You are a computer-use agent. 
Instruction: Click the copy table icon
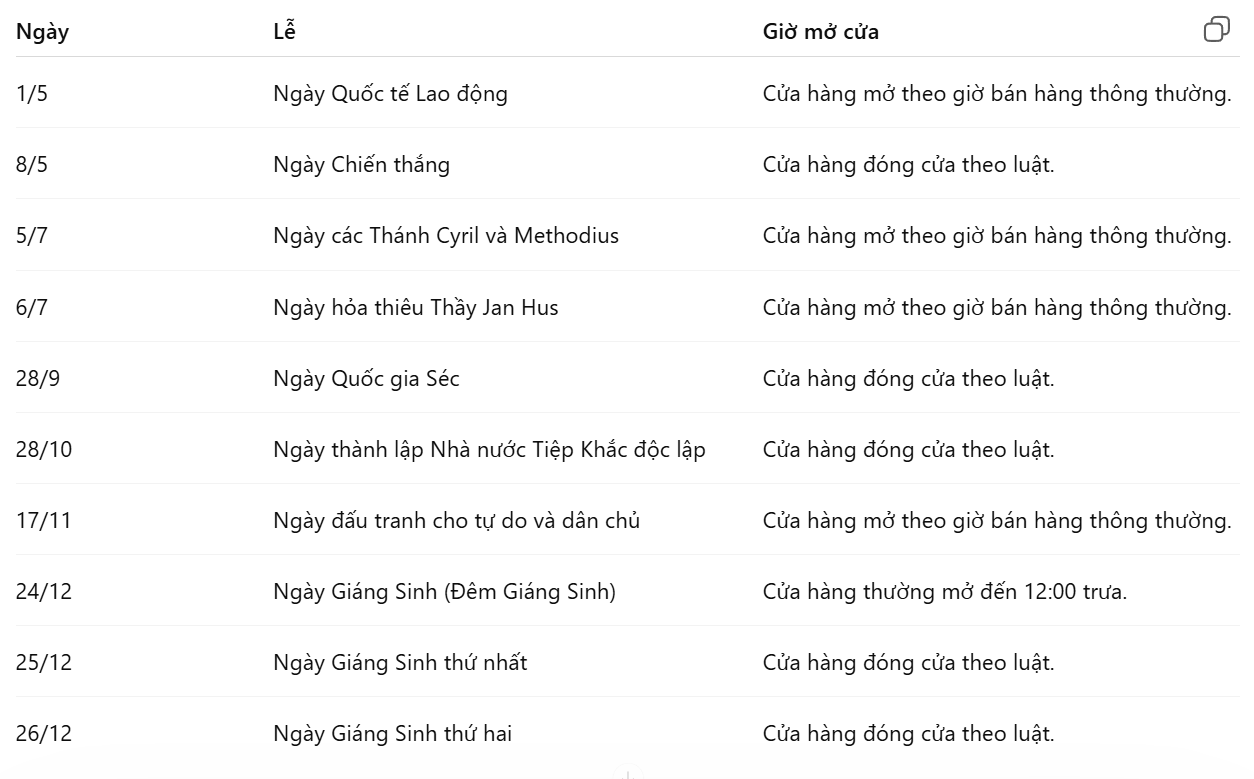pos(1216,30)
